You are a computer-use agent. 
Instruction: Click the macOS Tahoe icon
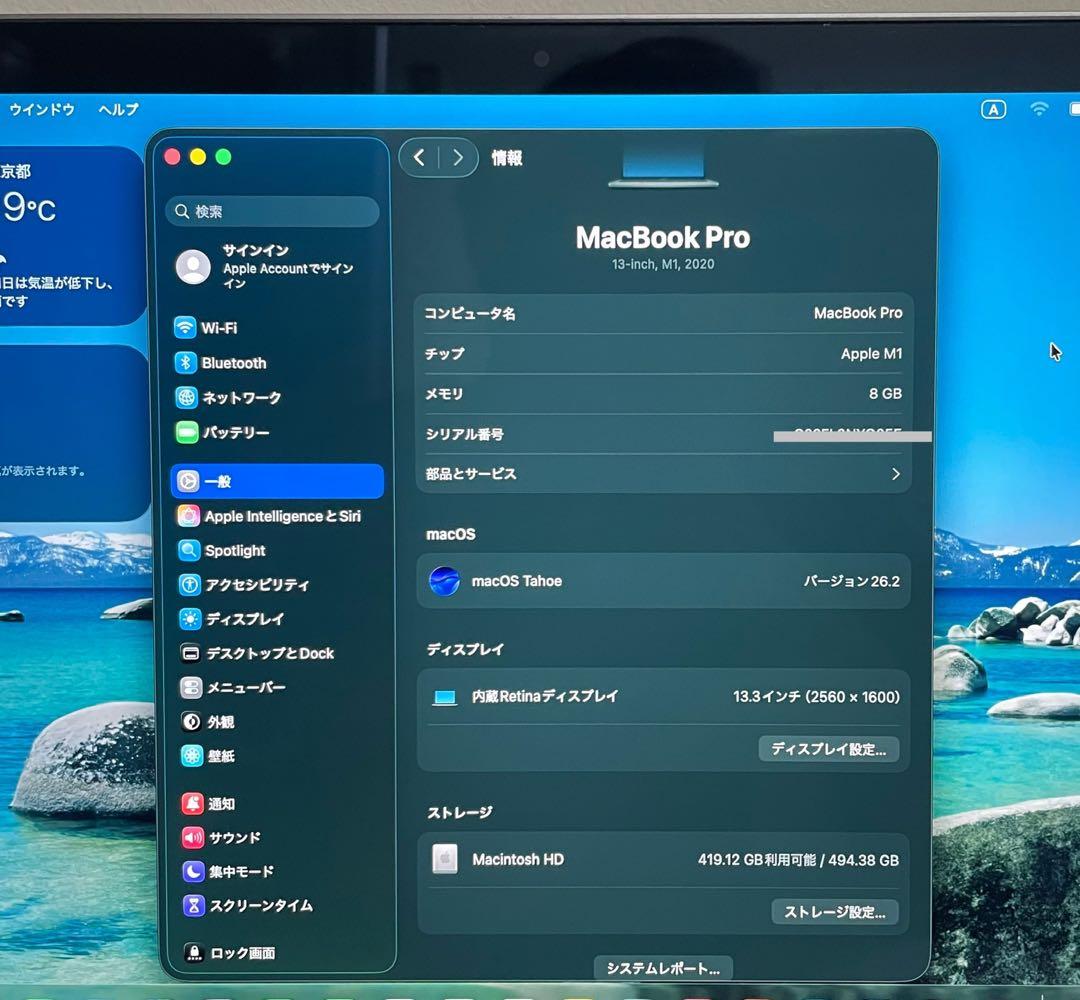click(x=444, y=581)
